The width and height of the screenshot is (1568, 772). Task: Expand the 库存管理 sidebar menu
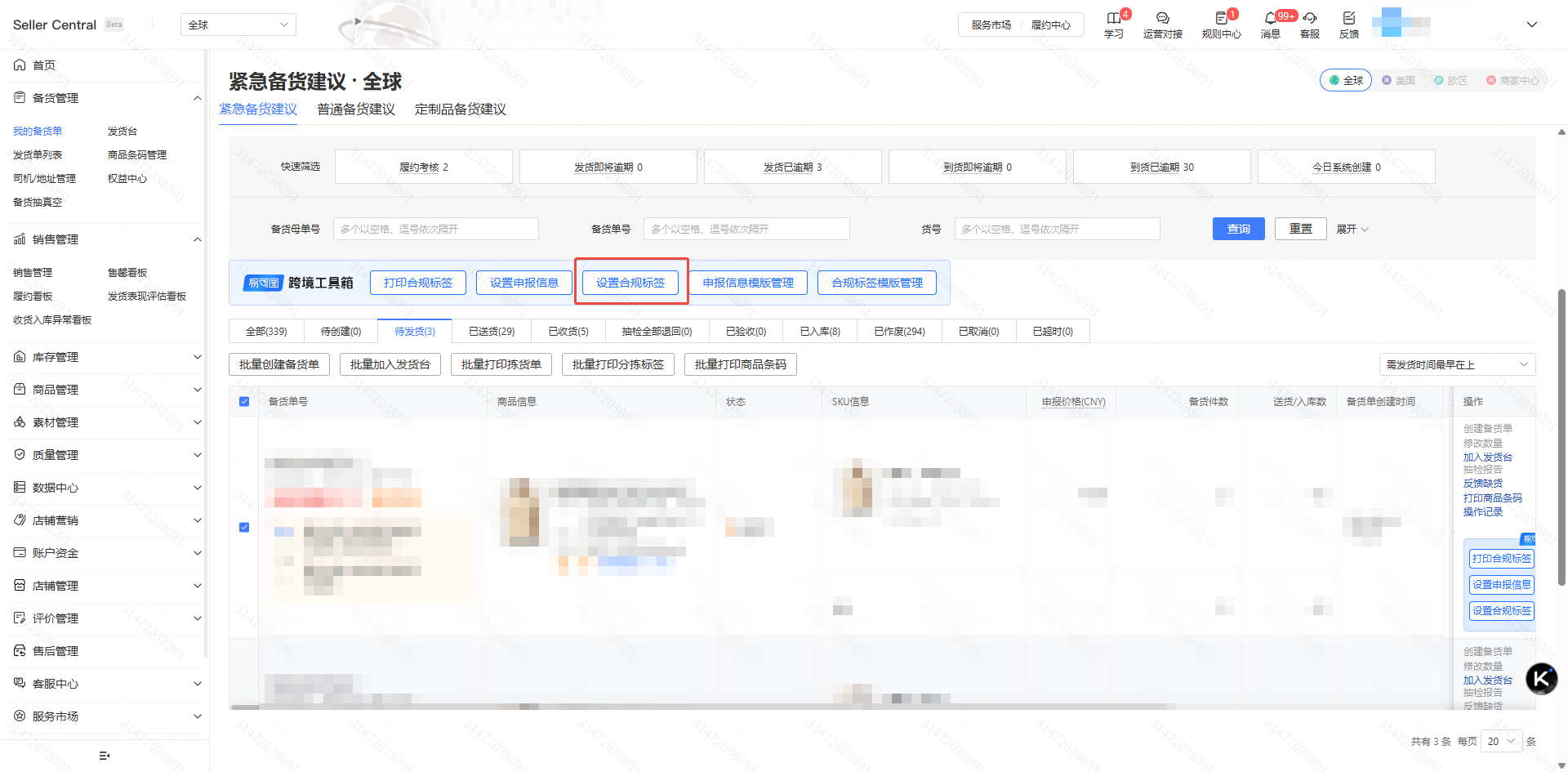[x=106, y=357]
